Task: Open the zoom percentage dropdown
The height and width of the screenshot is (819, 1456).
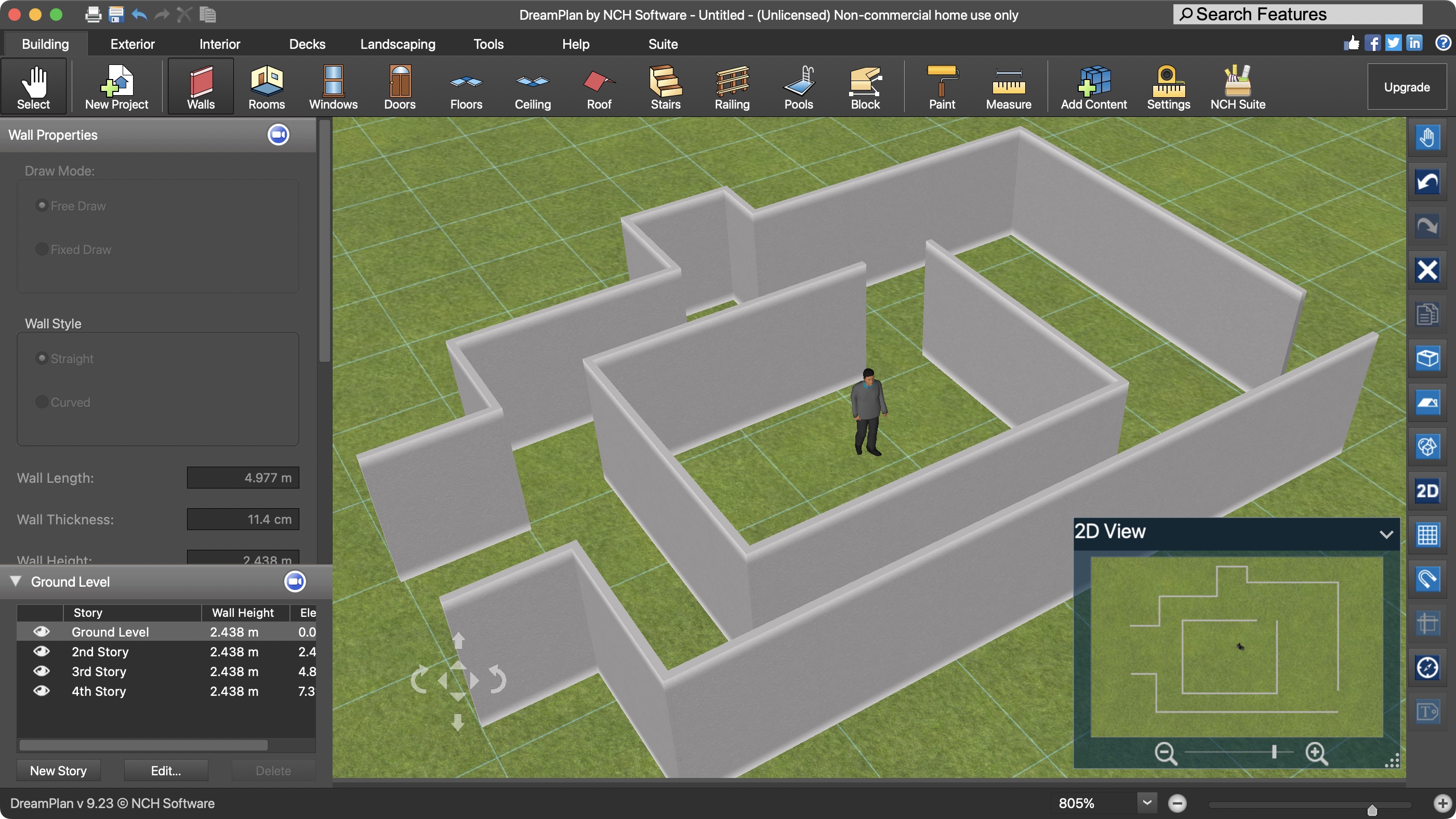Action: (1147, 802)
